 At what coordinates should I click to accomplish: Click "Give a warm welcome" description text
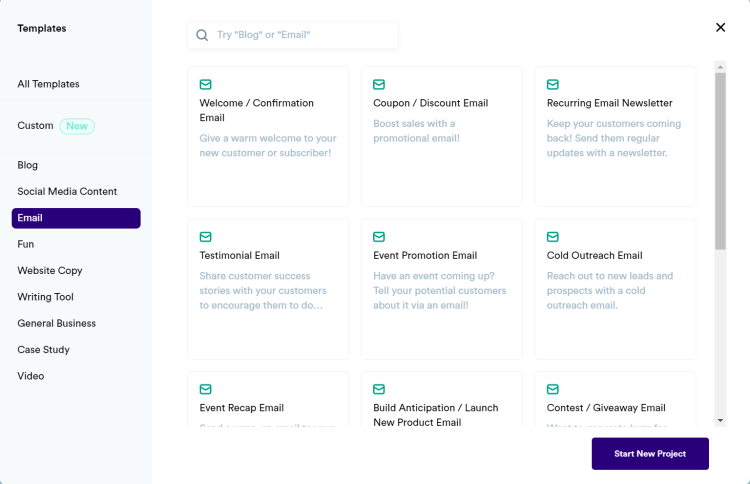click(268, 145)
